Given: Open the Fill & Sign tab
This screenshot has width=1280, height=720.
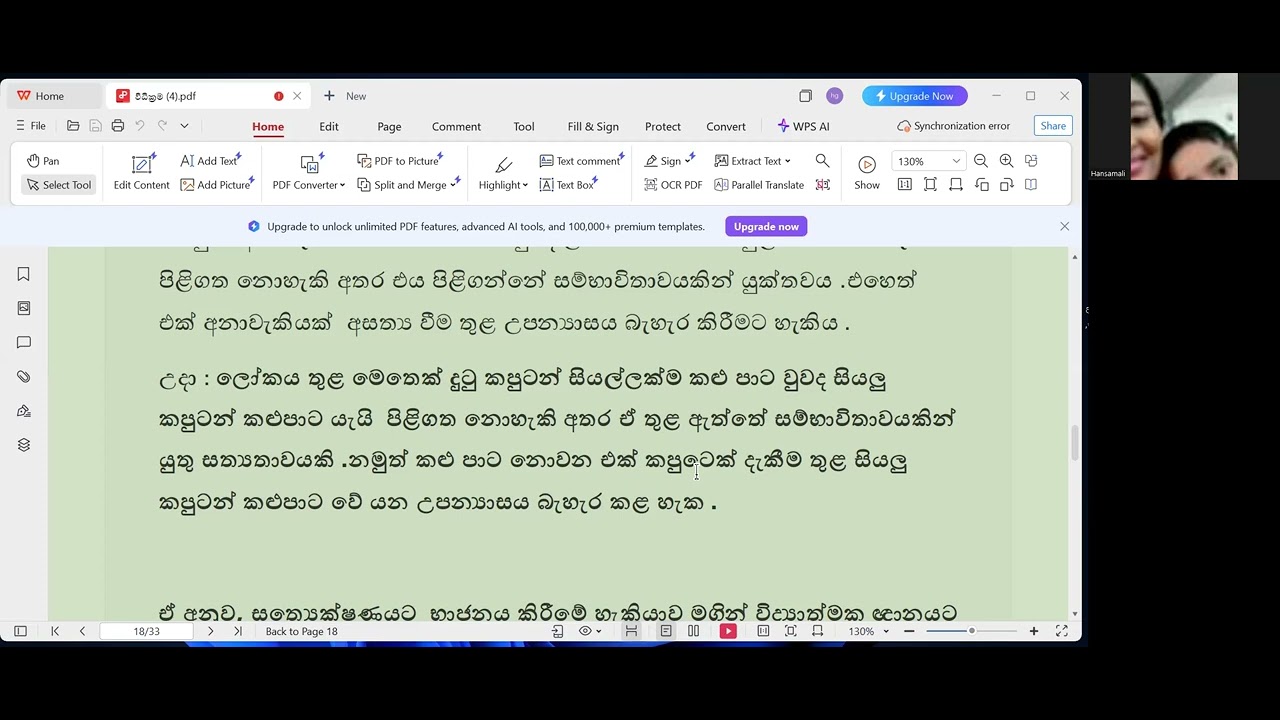Looking at the screenshot, I should tap(593, 127).
